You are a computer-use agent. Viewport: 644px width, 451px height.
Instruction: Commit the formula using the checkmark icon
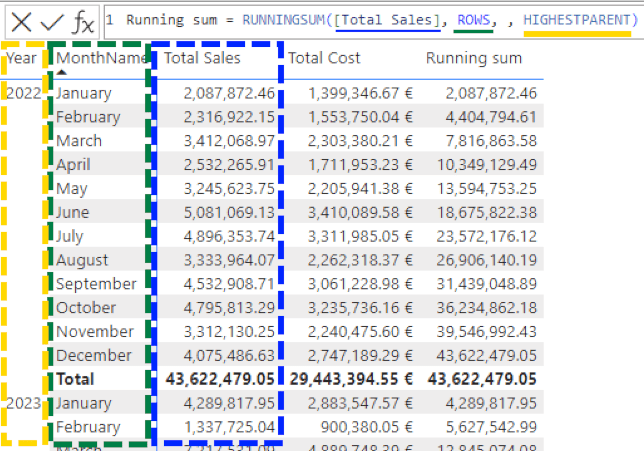[x=53, y=20]
